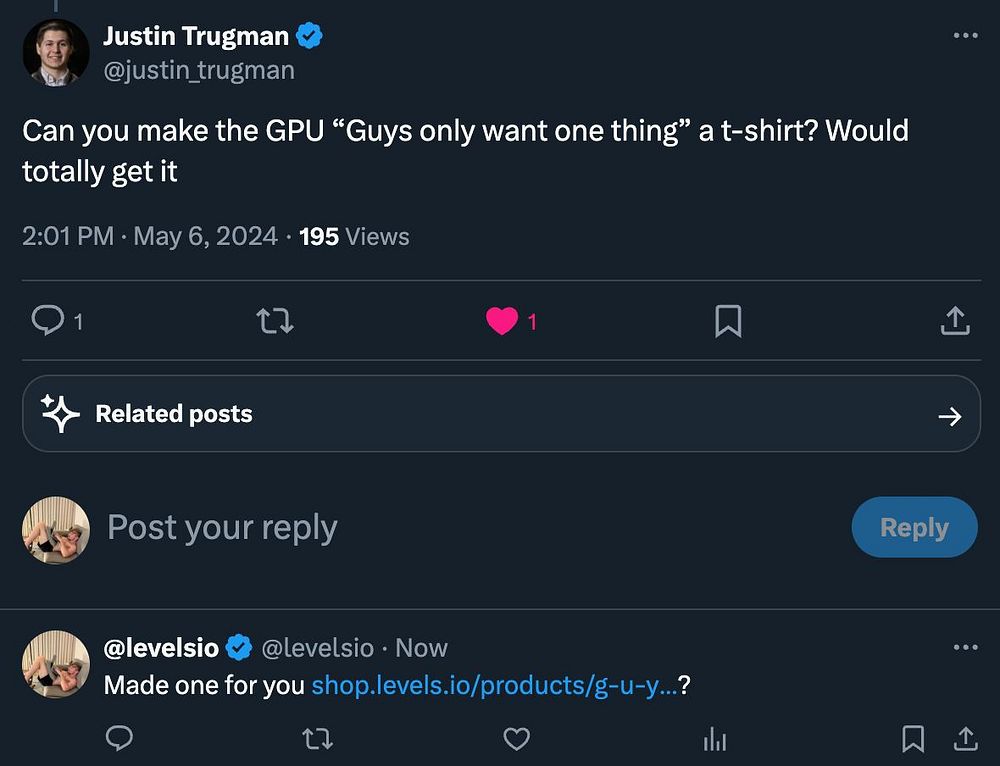Screen dimensions: 1000x766
Task: Open more options on Justin Trugman's post
Action: click(x=965, y=36)
